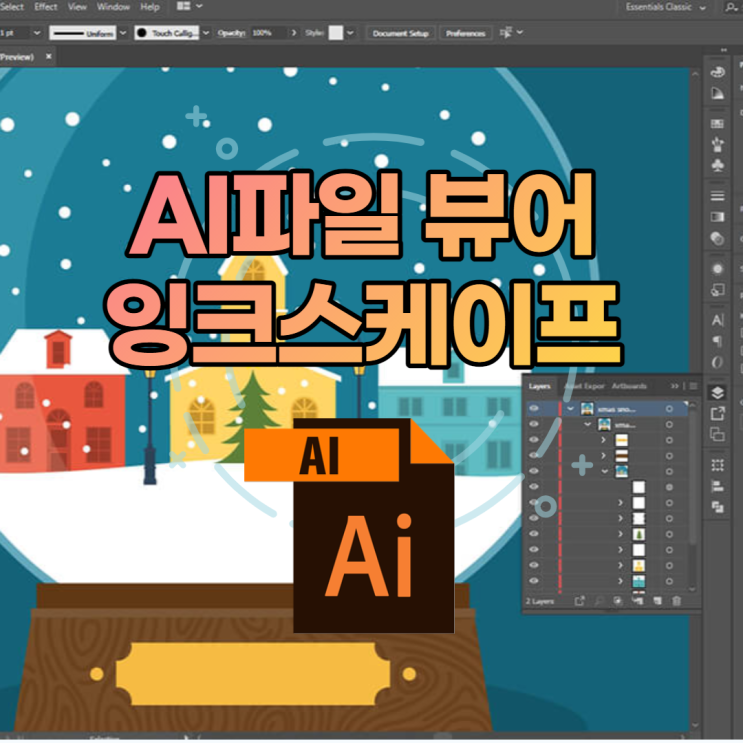Open the Color Guide panel icon
The width and height of the screenshot is (743, 743).
(717, 93)
